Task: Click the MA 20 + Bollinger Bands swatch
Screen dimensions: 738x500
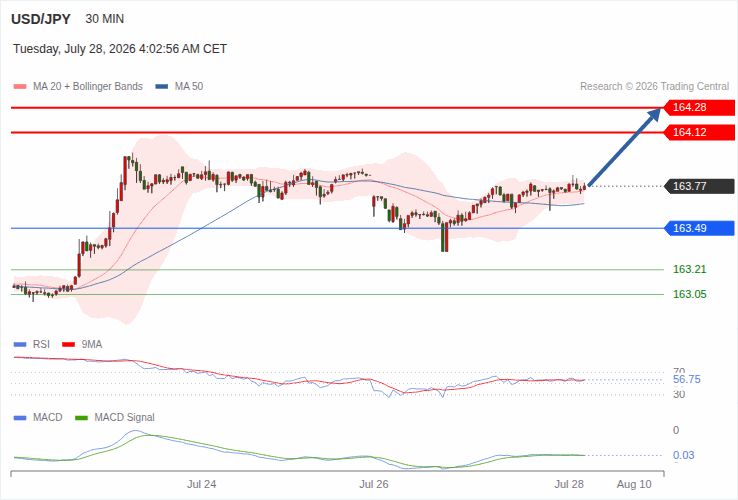Action: pyautogui.click(x=20, y=87)
